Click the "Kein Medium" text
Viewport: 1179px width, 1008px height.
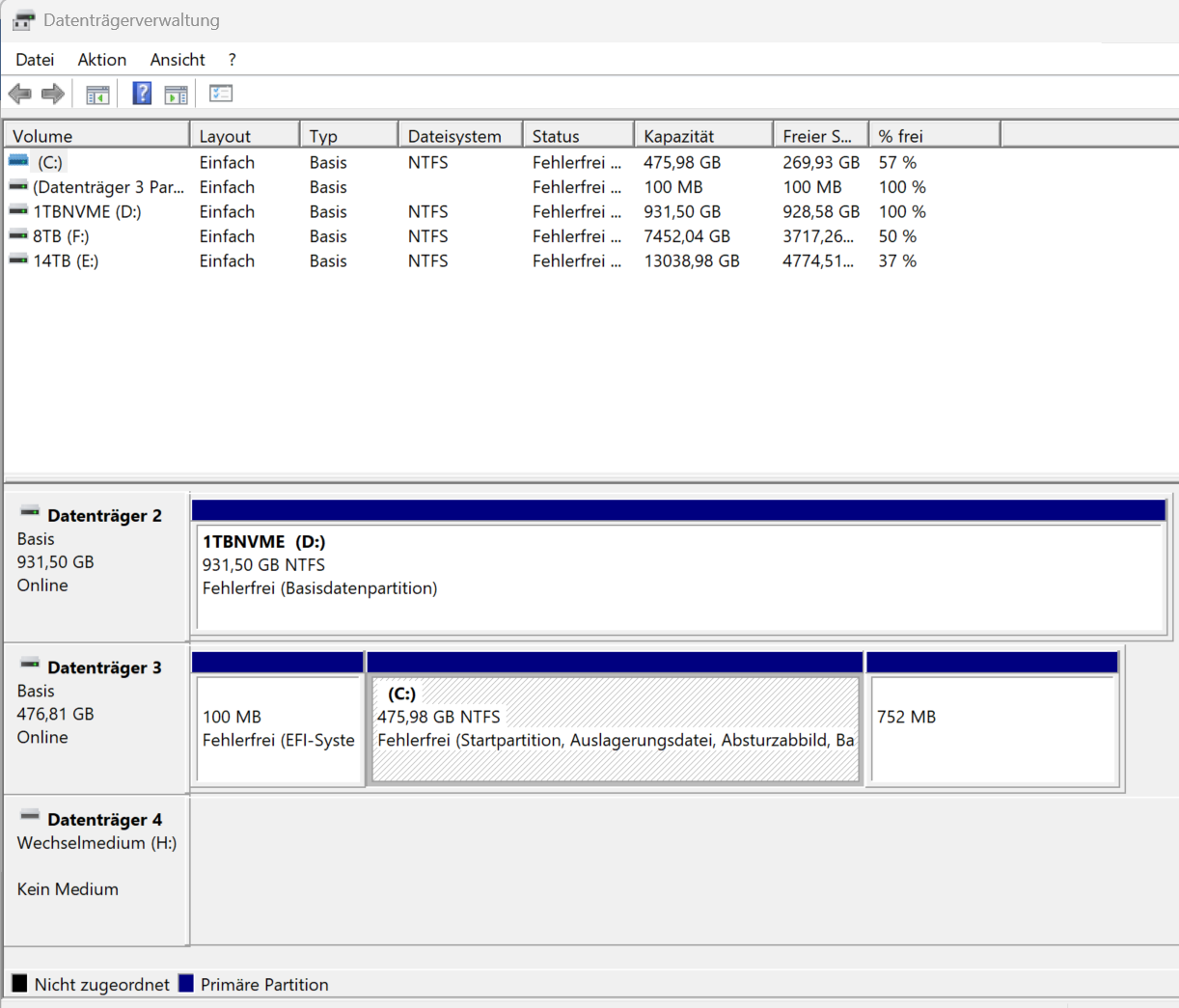point(68,889)
